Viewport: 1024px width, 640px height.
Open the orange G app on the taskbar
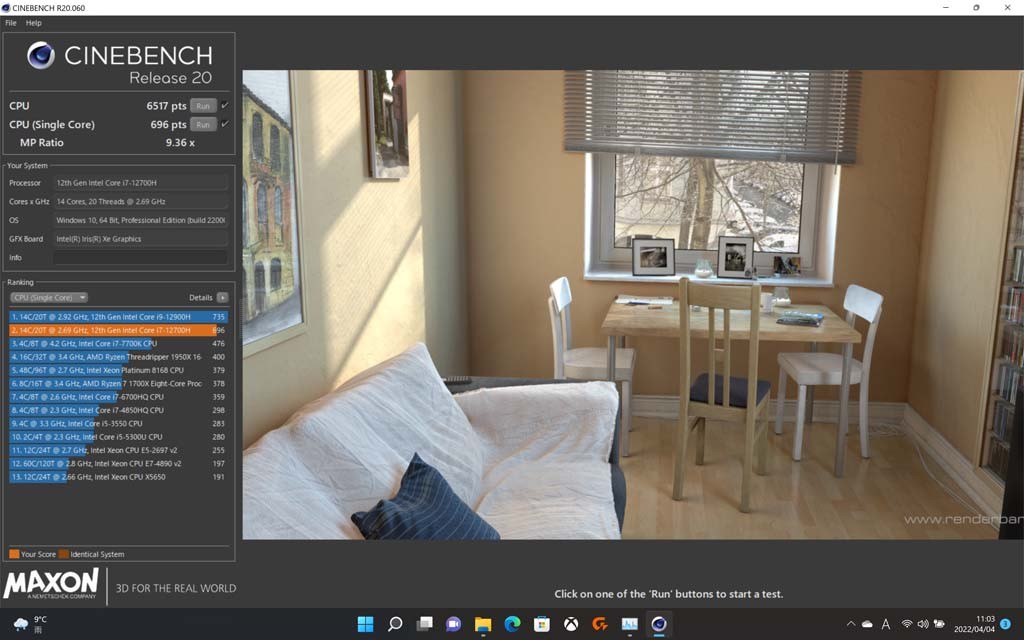[x=600, y=624]
